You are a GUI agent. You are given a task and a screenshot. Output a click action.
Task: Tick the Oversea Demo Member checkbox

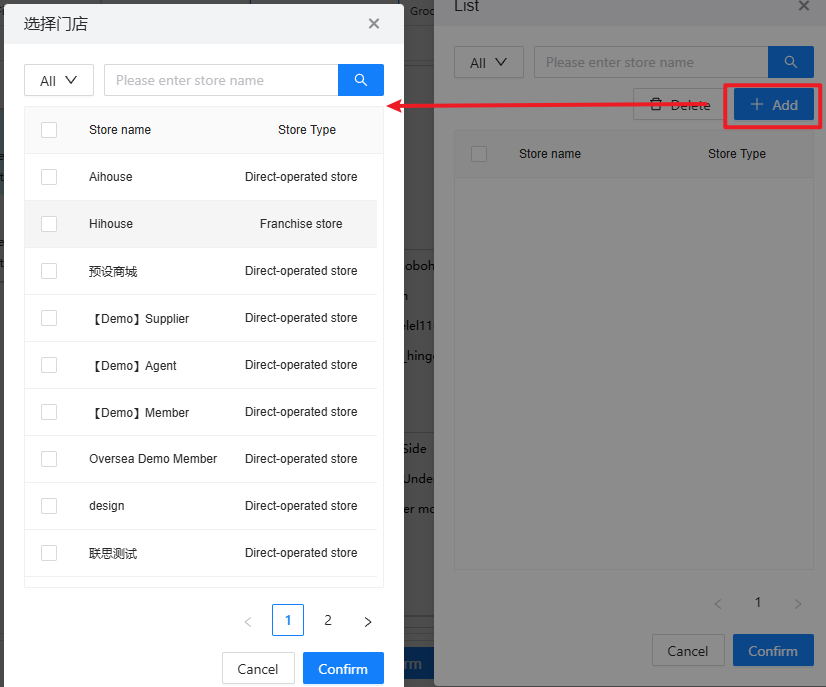click(x=49, y=459)
